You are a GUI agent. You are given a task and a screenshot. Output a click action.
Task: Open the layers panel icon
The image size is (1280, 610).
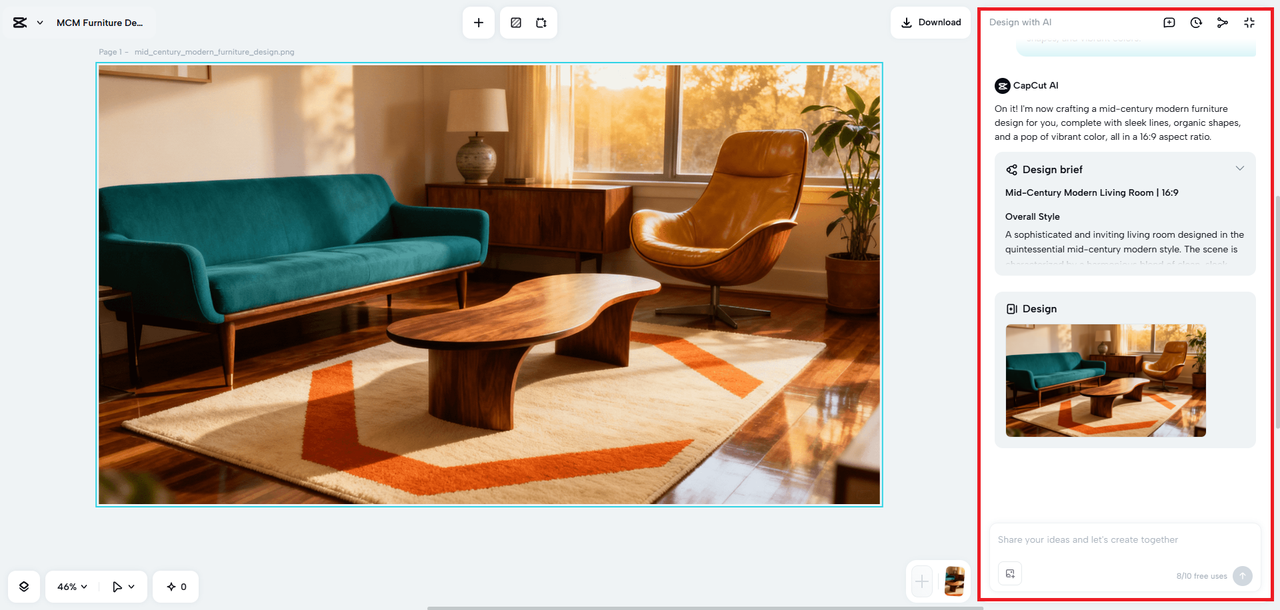24,587
